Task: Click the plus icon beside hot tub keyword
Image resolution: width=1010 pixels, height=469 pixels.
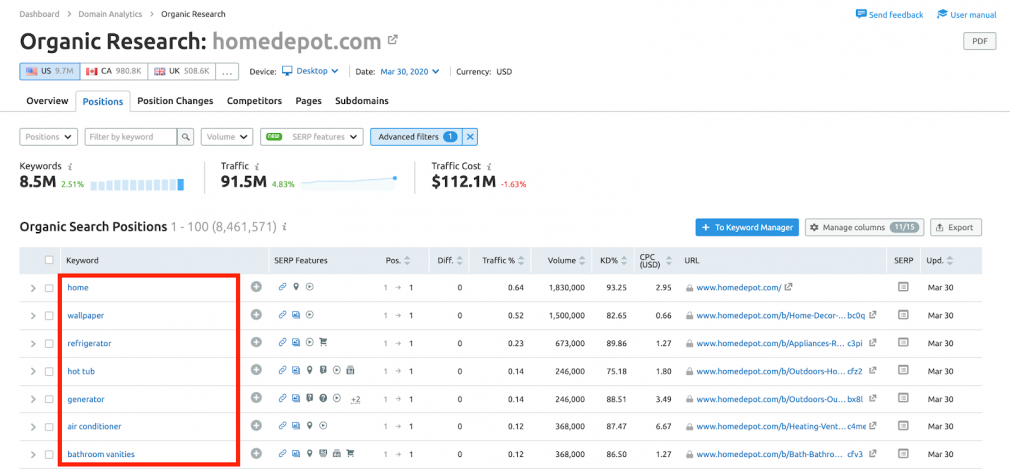Action: 256,370
